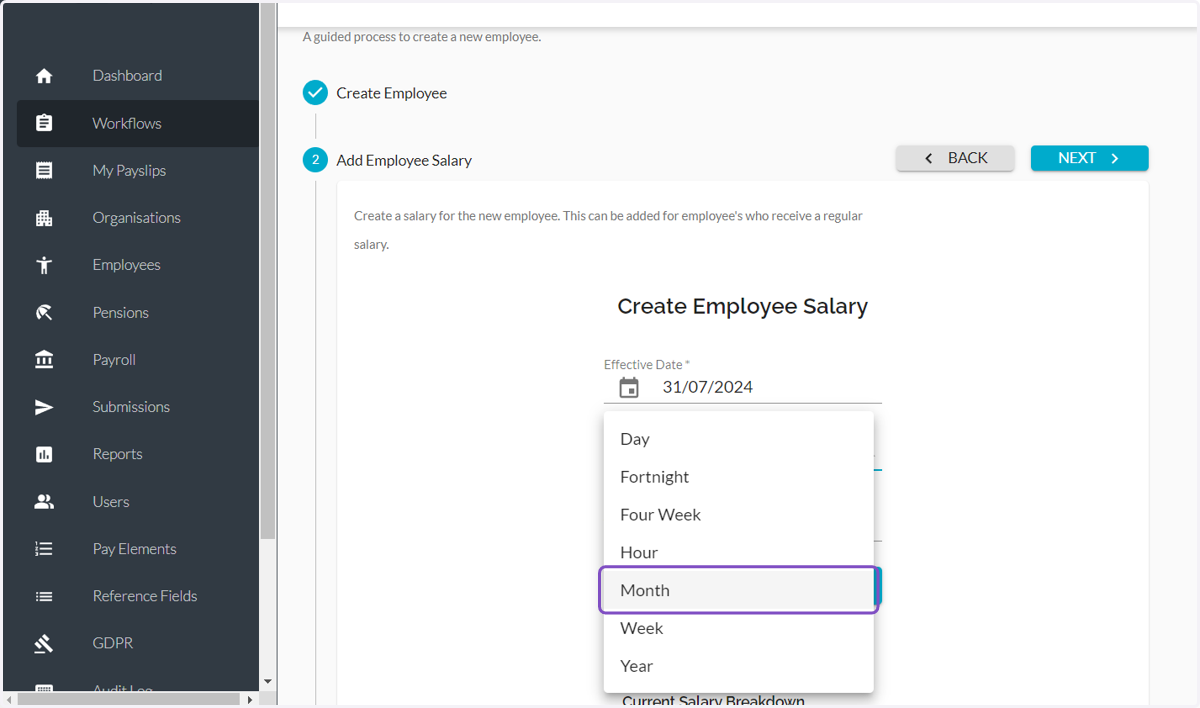Click the Reference Fields list icon
The width and height of the screenshot is (1200, 708).
[44, 596]
